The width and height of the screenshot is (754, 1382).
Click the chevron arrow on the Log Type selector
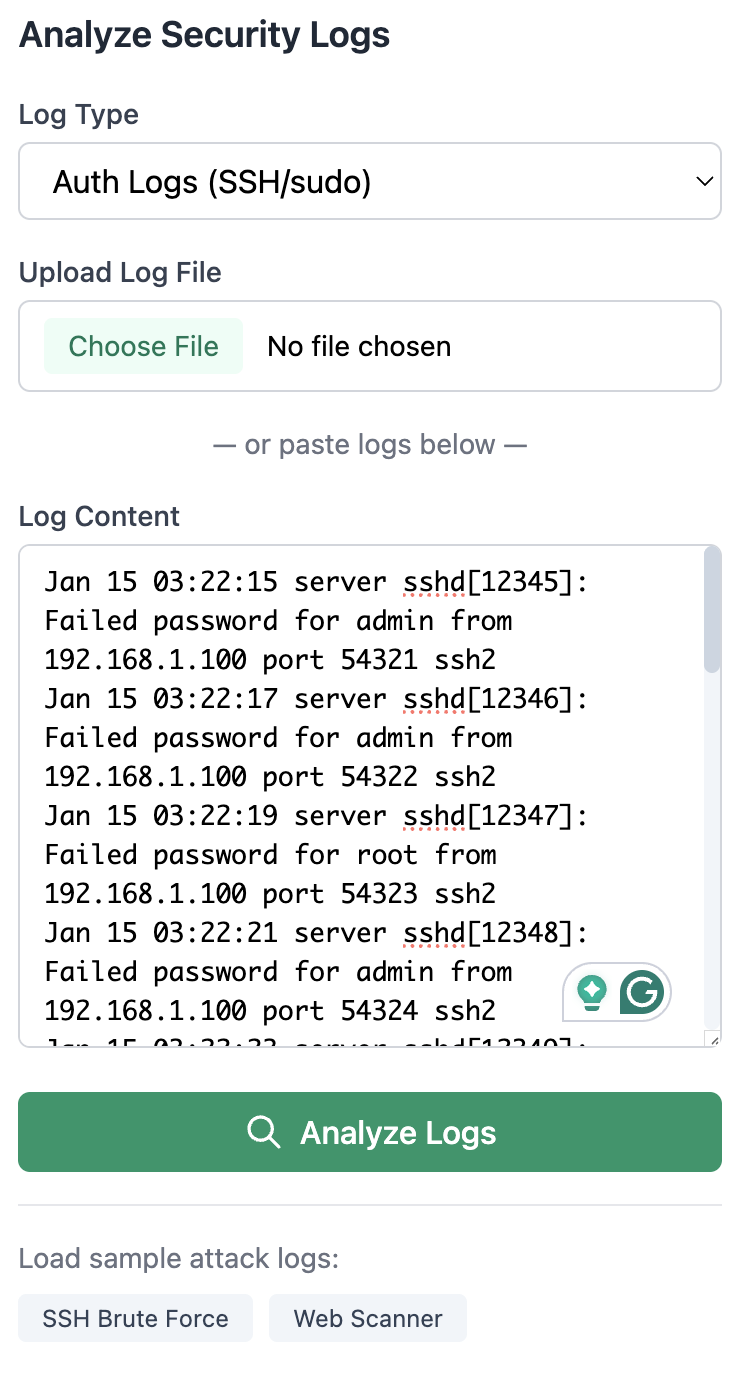point(703,181)
